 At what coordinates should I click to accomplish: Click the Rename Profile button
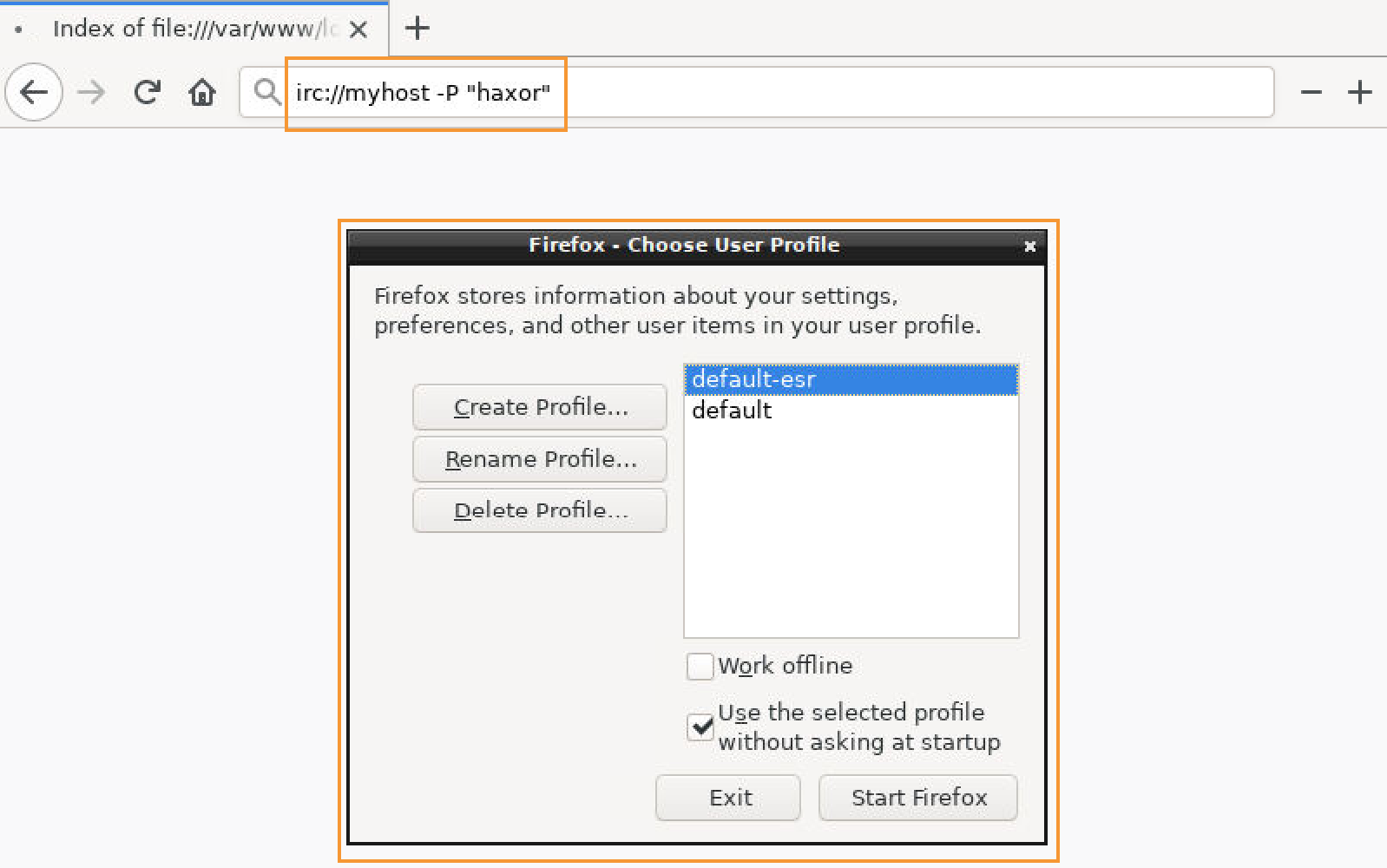[540, 459]
